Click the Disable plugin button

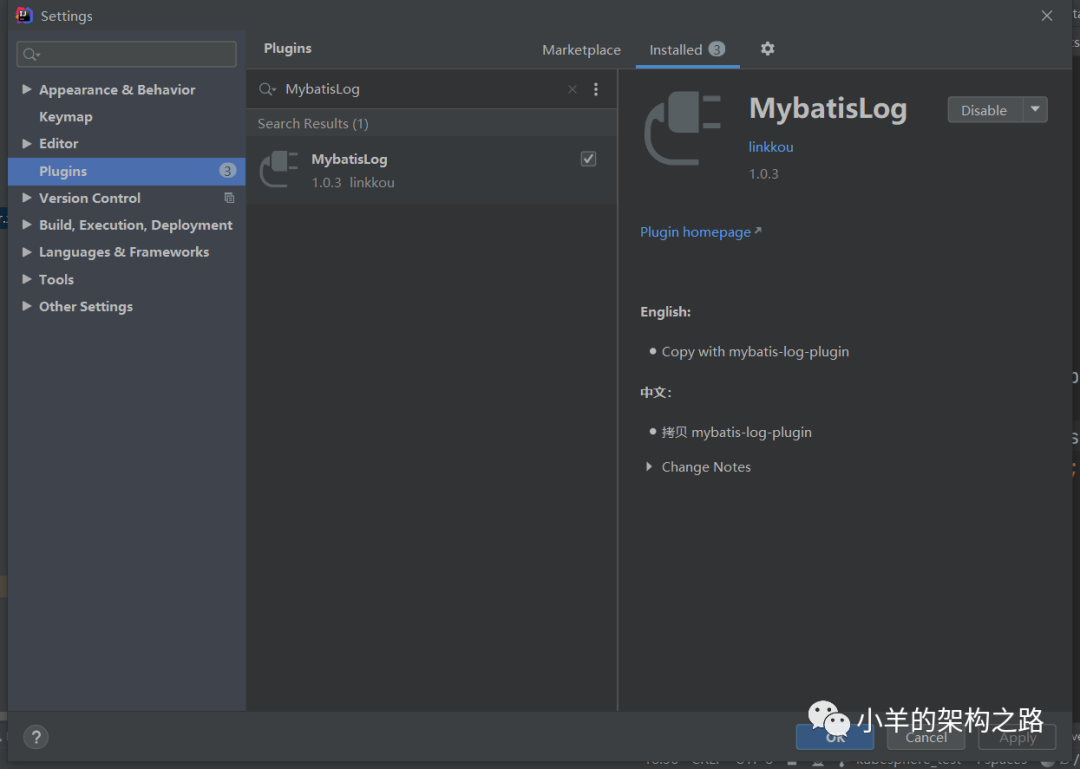pos(984,110)
